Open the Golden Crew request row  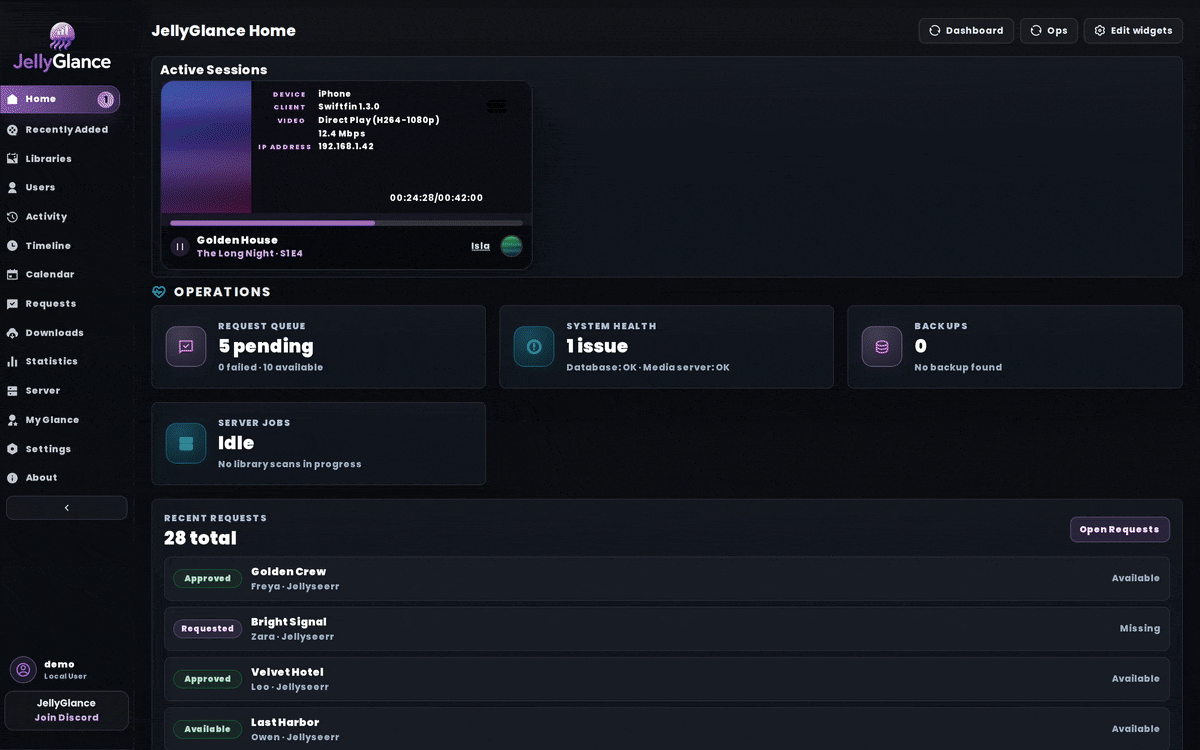667,579
